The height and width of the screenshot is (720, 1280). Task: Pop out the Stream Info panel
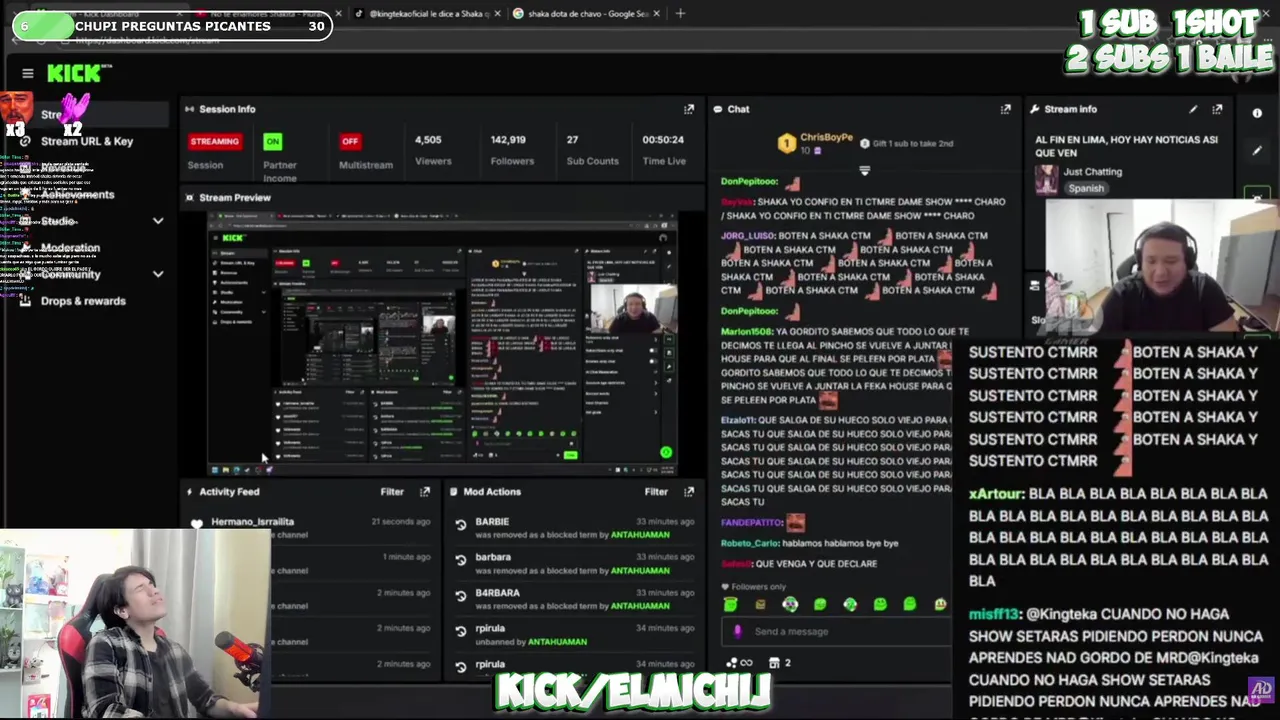[1217, 109]
